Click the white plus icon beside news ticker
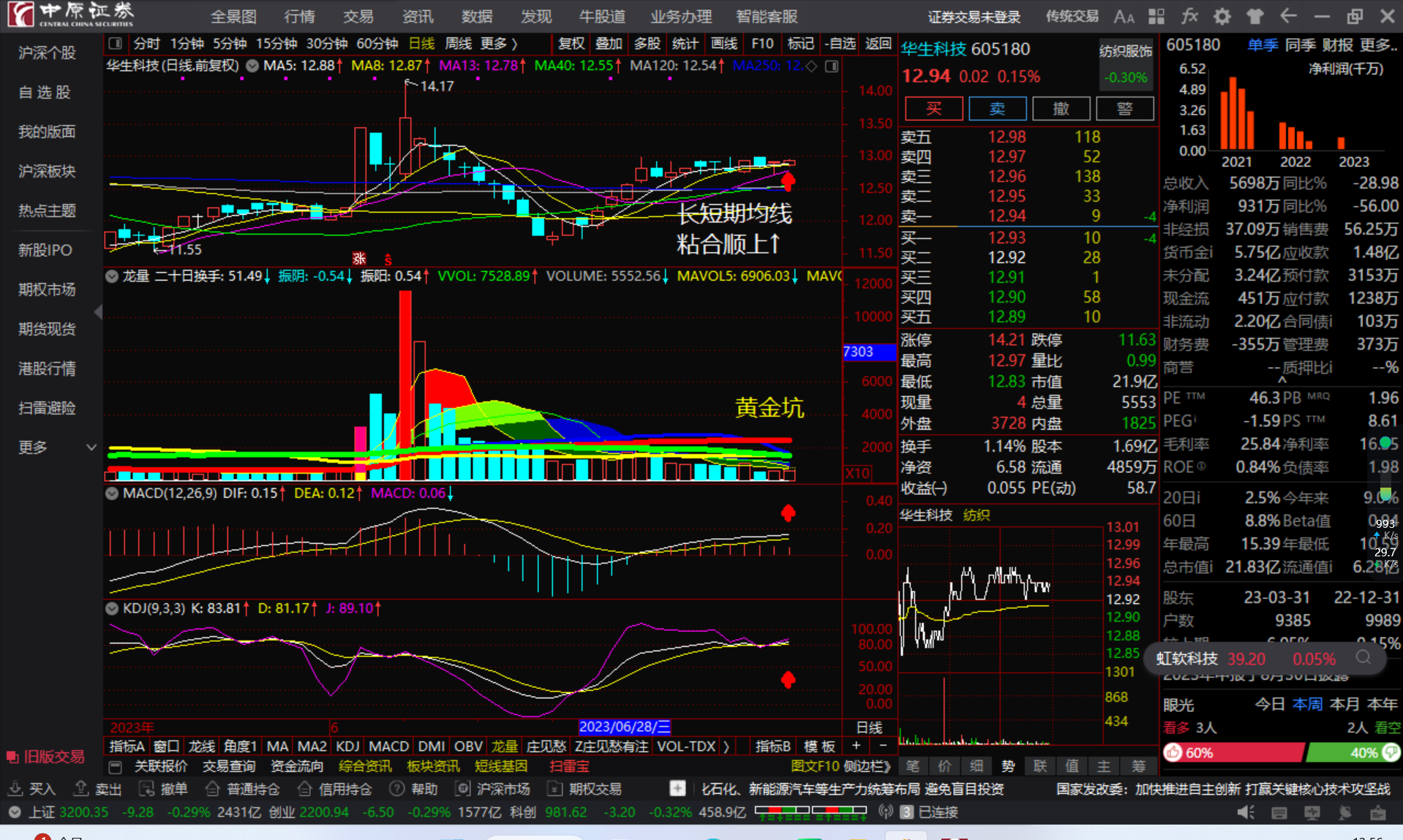 click(677, 789)
